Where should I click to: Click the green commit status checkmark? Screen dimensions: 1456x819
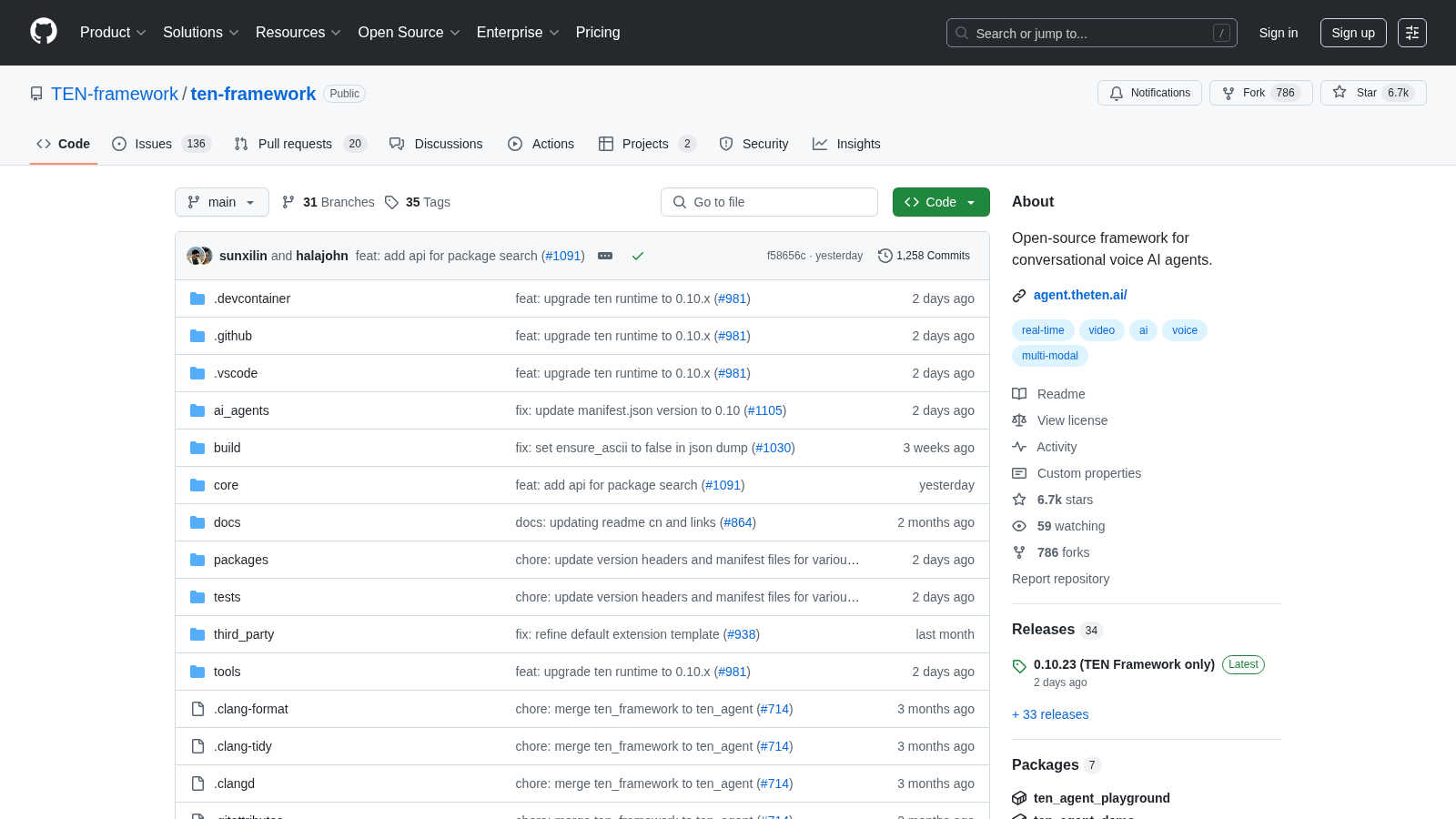pos(638,256)
